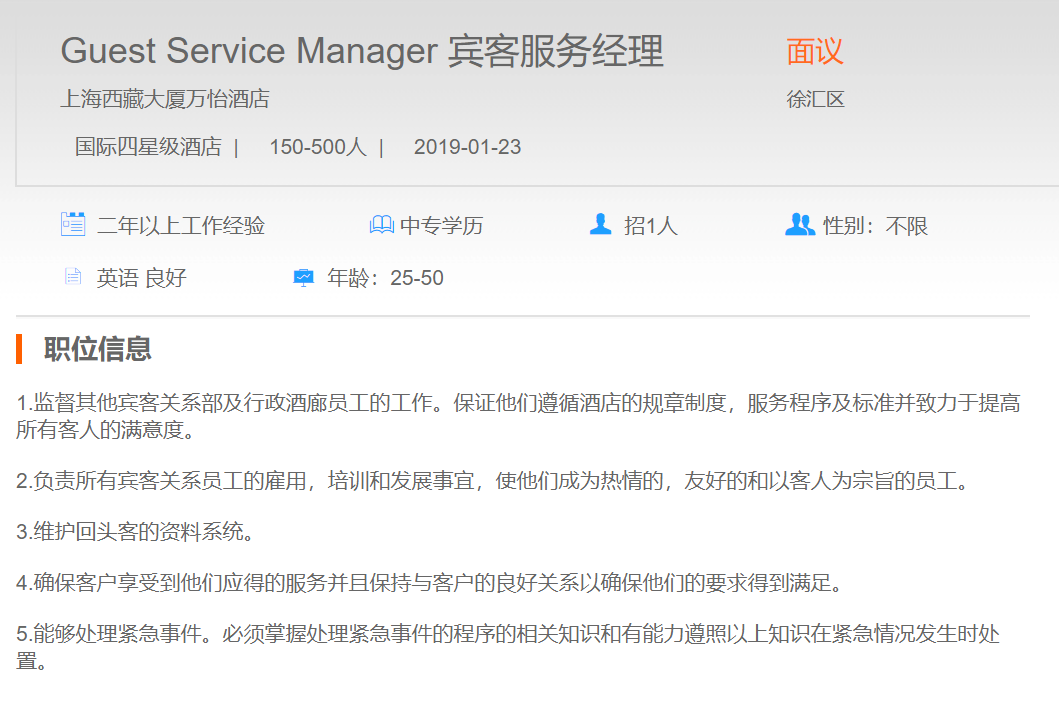Click the document icon beside 英语 良好

point(73,277)
